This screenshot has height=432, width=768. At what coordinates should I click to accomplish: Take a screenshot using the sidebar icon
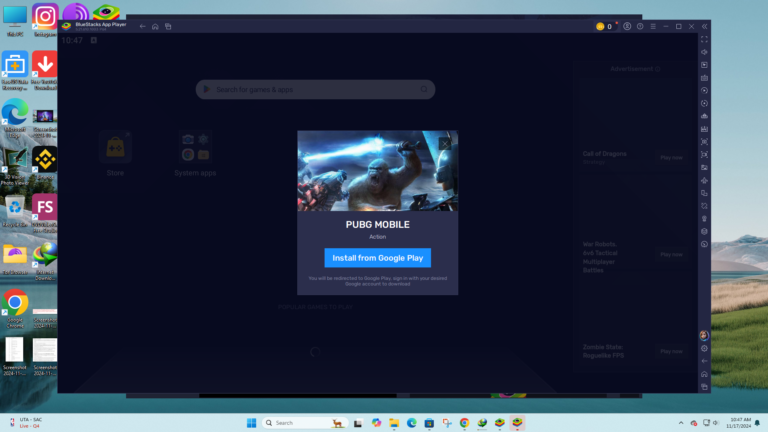704,142
